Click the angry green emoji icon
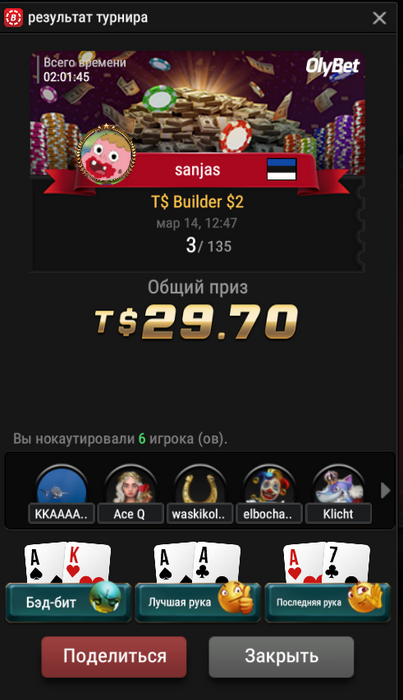The image size is (403, 700). [105, 597]
